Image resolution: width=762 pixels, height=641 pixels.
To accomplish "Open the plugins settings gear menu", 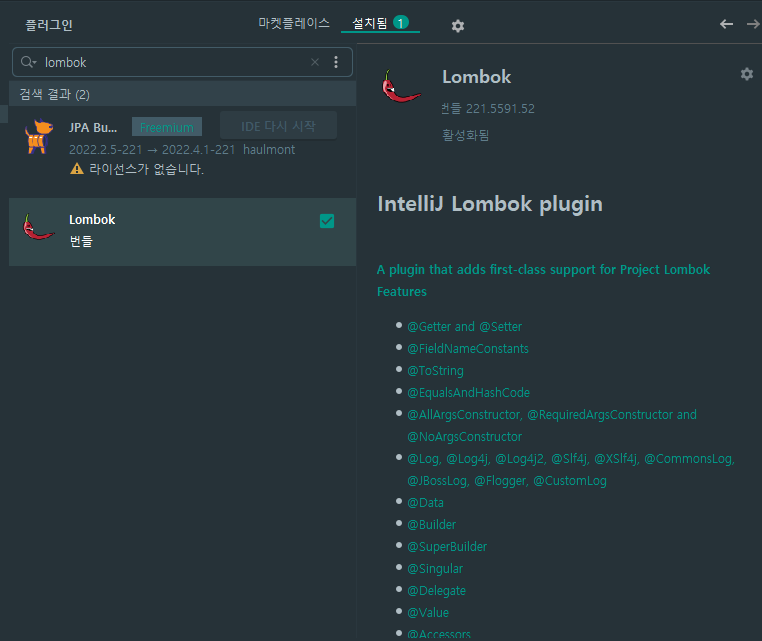I will pyautogui.click(x=458, y=26).
